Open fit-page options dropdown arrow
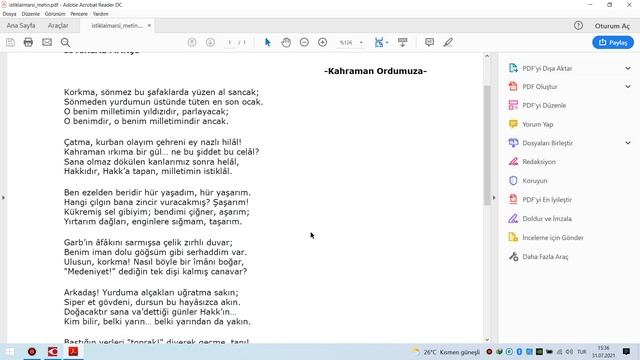The height and width of the screenshot is (360, 640). (x=387, y=42)
